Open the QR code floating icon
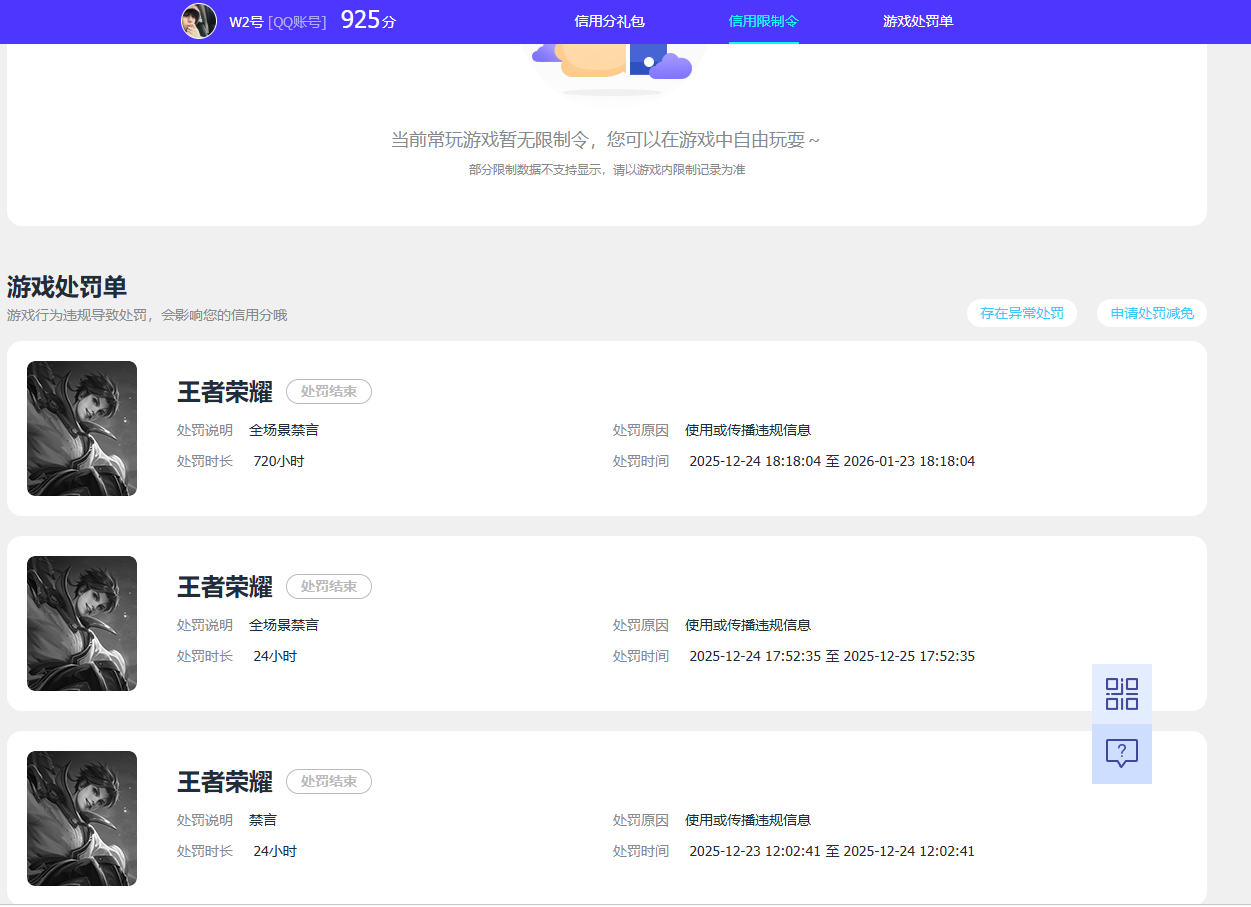Screen dimensions: 1251x907 pyautogui.click(x=1122, y=694)
